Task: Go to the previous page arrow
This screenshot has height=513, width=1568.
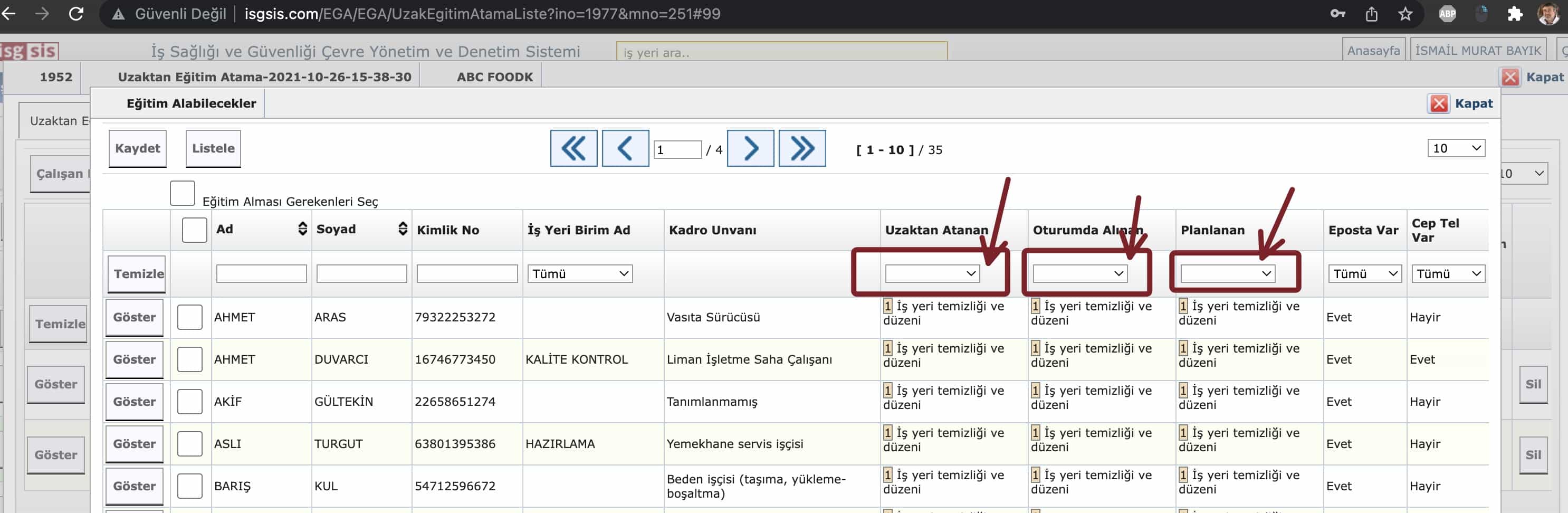Action: [x=625, y=148]
